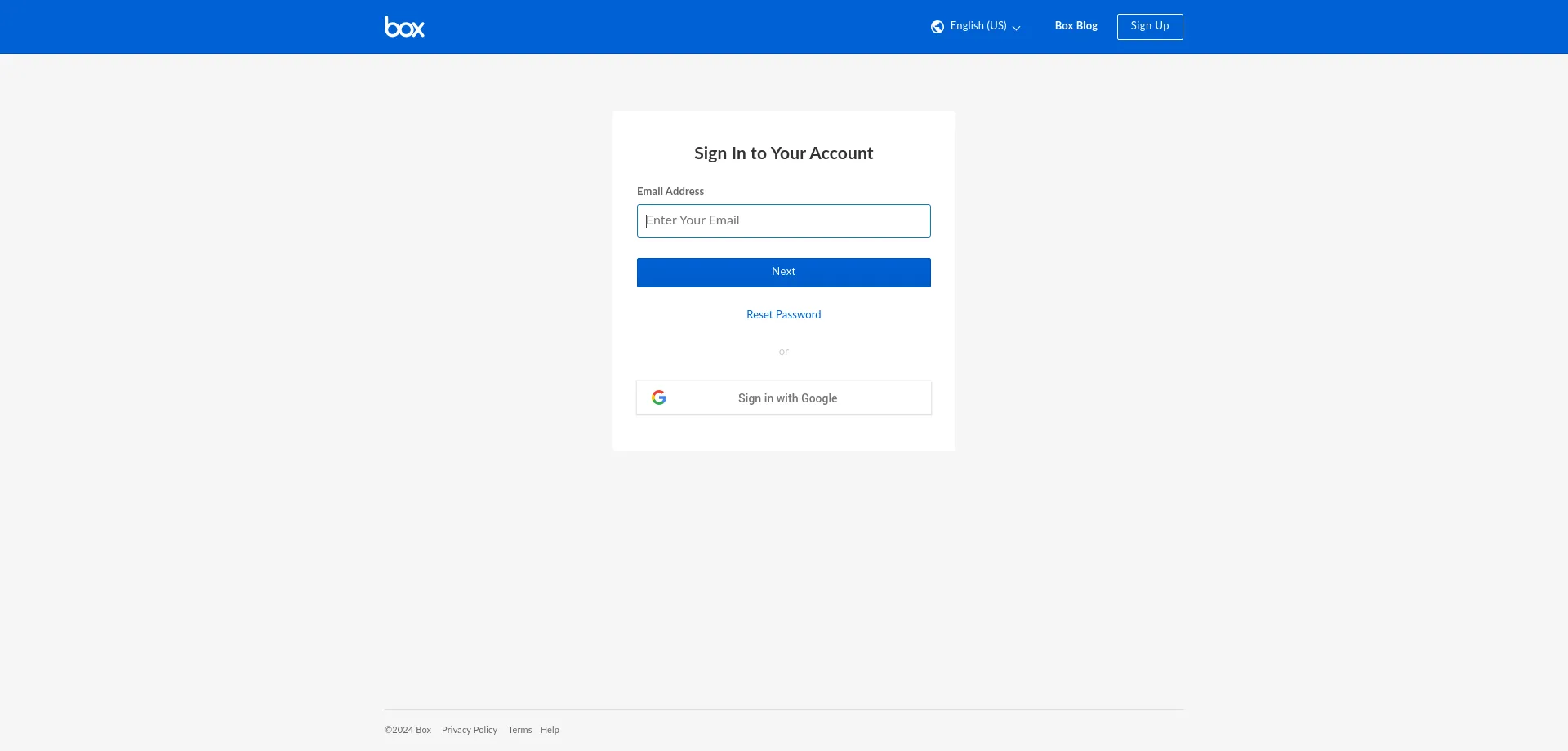The width and height of the screenshot is (1568, 751).
Task: Click the Box logo in the header
Action: pos(404,27)
